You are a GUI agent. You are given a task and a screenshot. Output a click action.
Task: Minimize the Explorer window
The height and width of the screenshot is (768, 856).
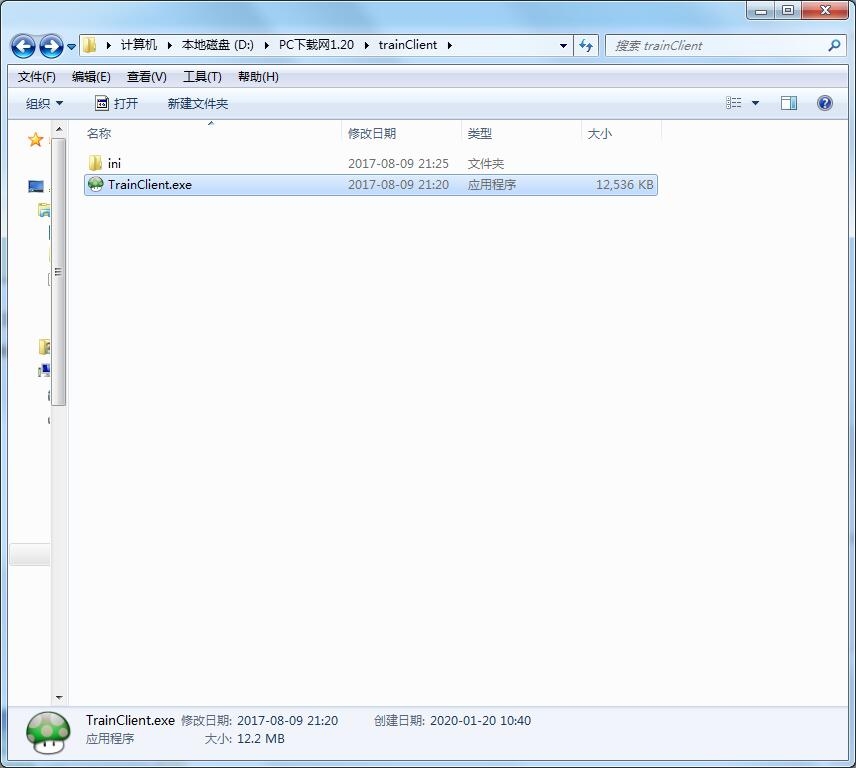tap(760, 10)
